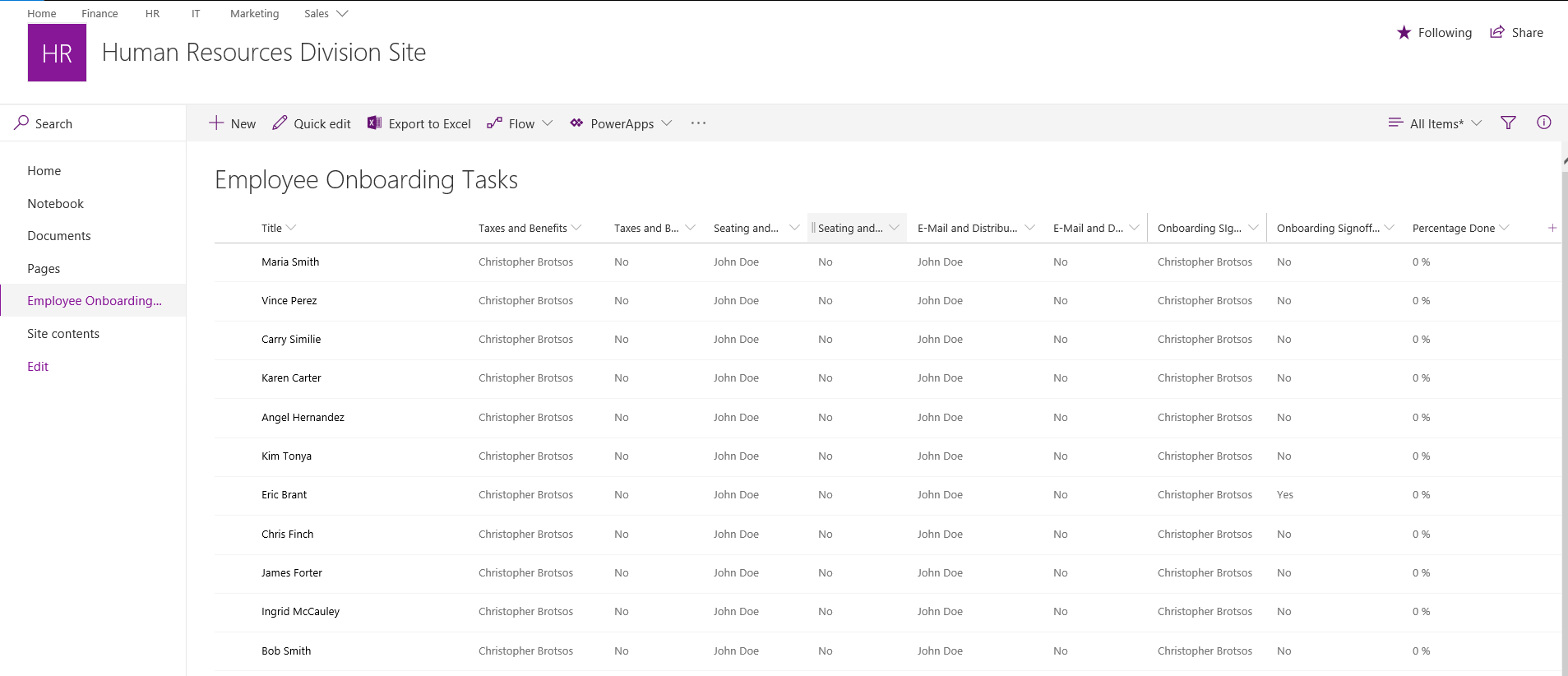Viewport: 1568px width, 676px height.
Task: Click the Edit link in sidebar
Action: [38, 367]
